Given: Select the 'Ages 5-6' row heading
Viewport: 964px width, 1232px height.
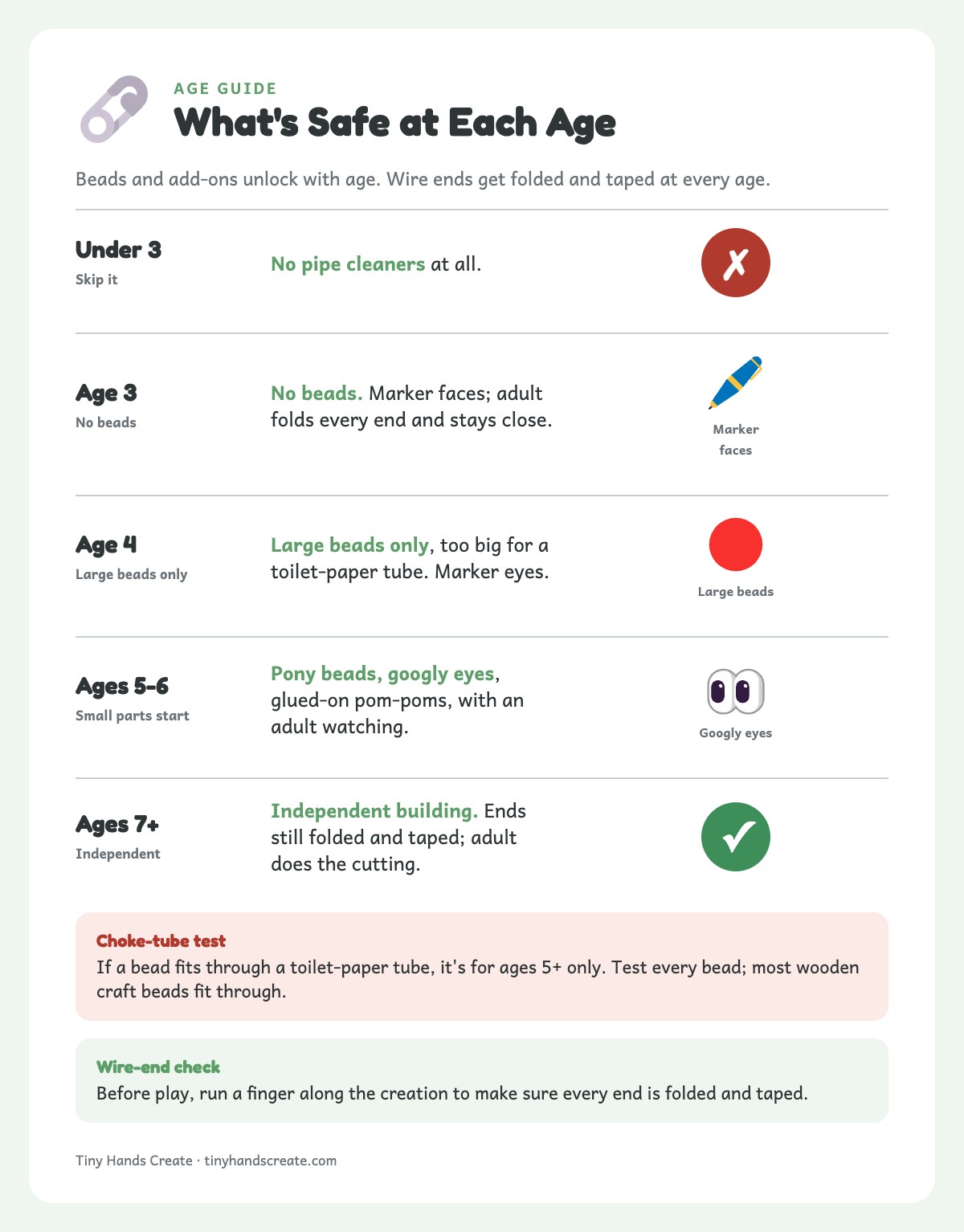Looking at the screenshot, I should pos(122,686).
